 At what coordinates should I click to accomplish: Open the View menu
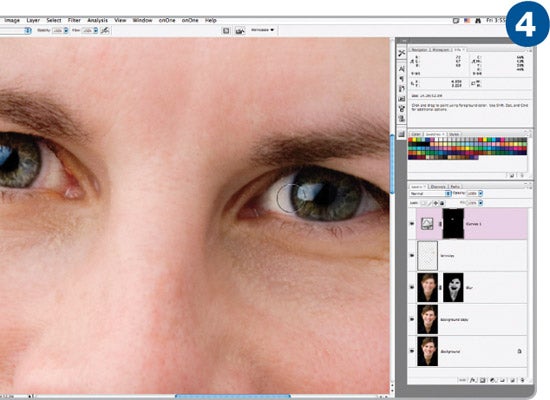click(120, 20)
